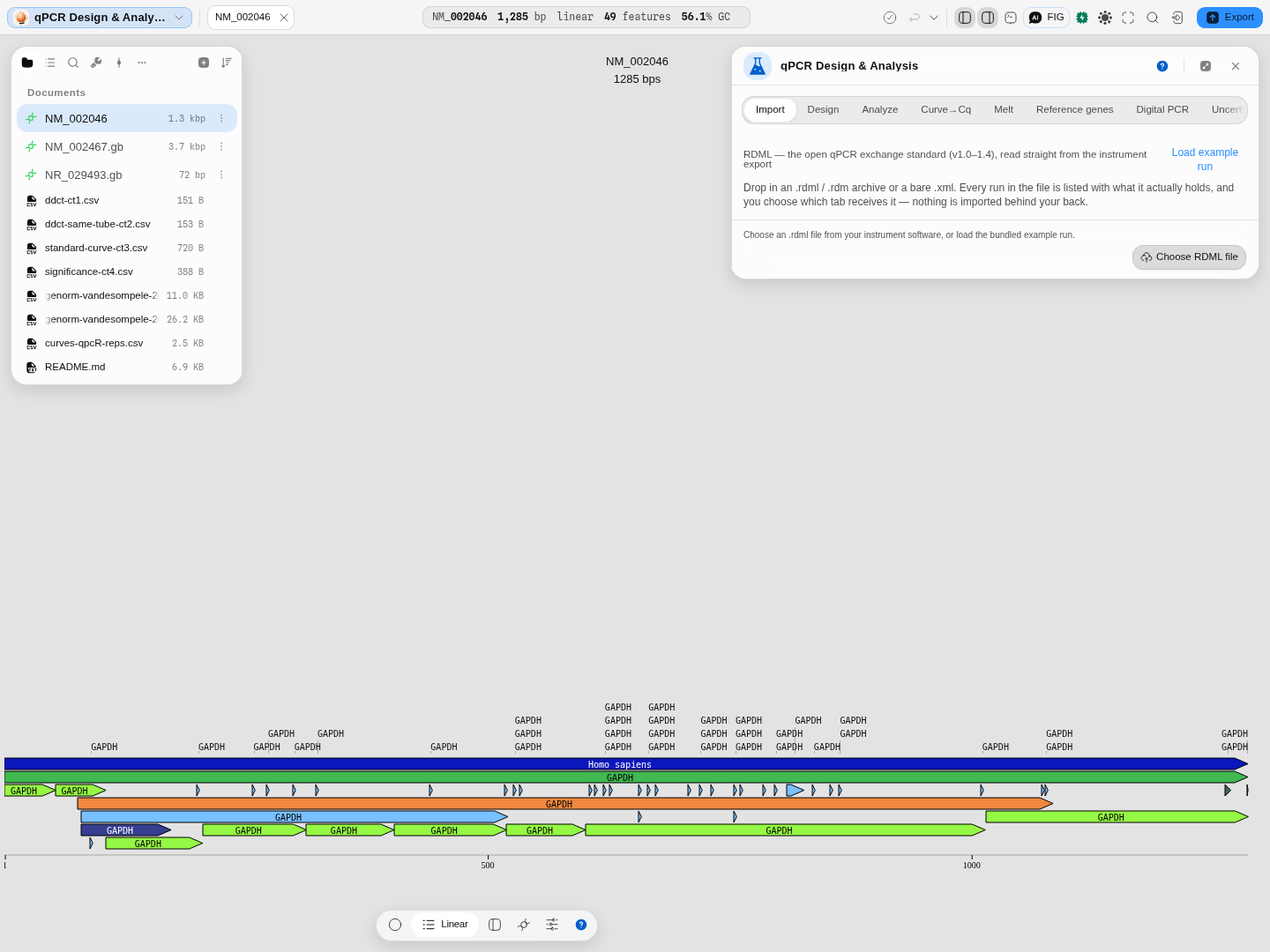
Task: Toggle the sun brightness theme icon
Action: pyautogui.click(x=1105, y=18)
